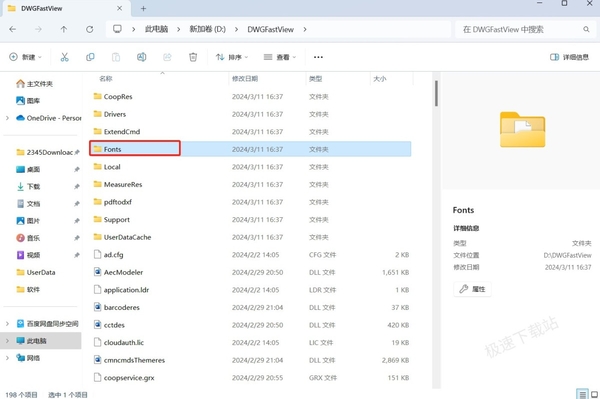
Task: Click the Rename icon in toolbar
Action: tap(142, 57)
